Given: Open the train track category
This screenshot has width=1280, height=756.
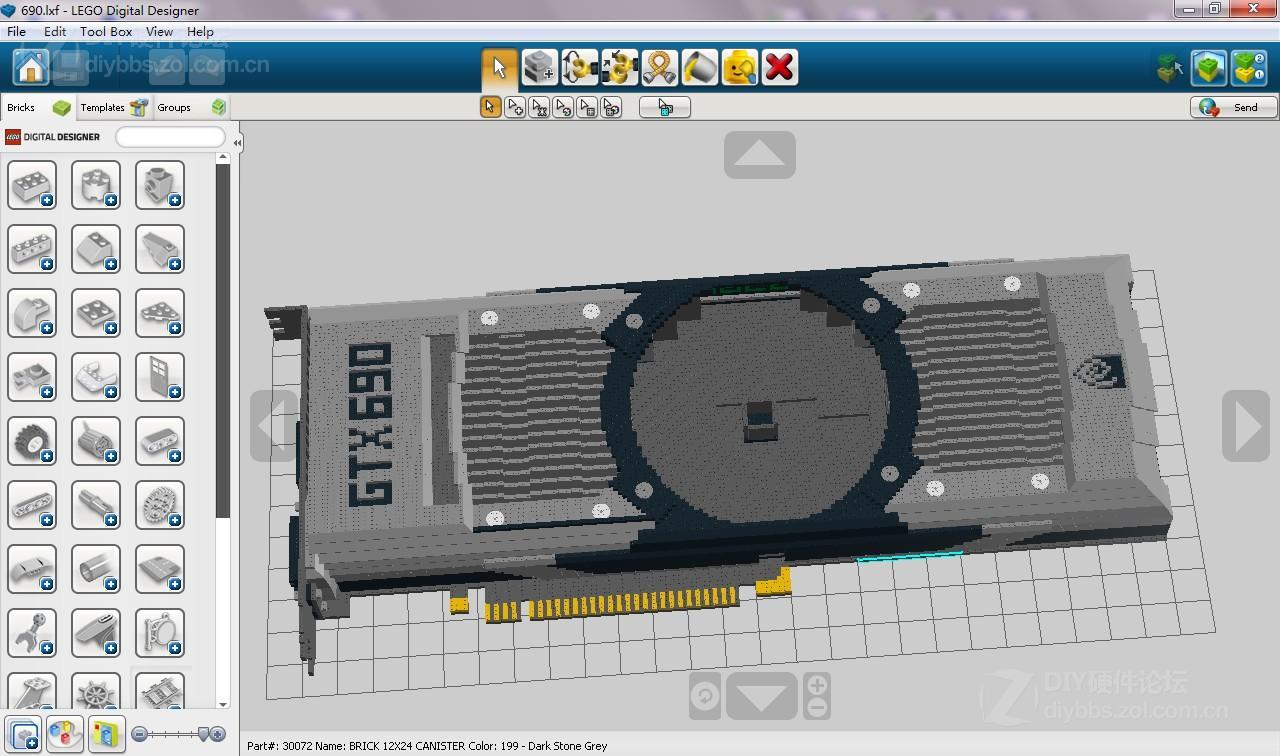Looking at the screenshot, I should coord(160,692).
